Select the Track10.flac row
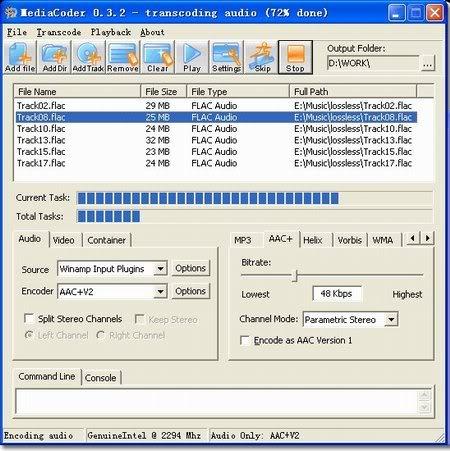The height and width of the screenshot is (451, 450). coord(216,129)
